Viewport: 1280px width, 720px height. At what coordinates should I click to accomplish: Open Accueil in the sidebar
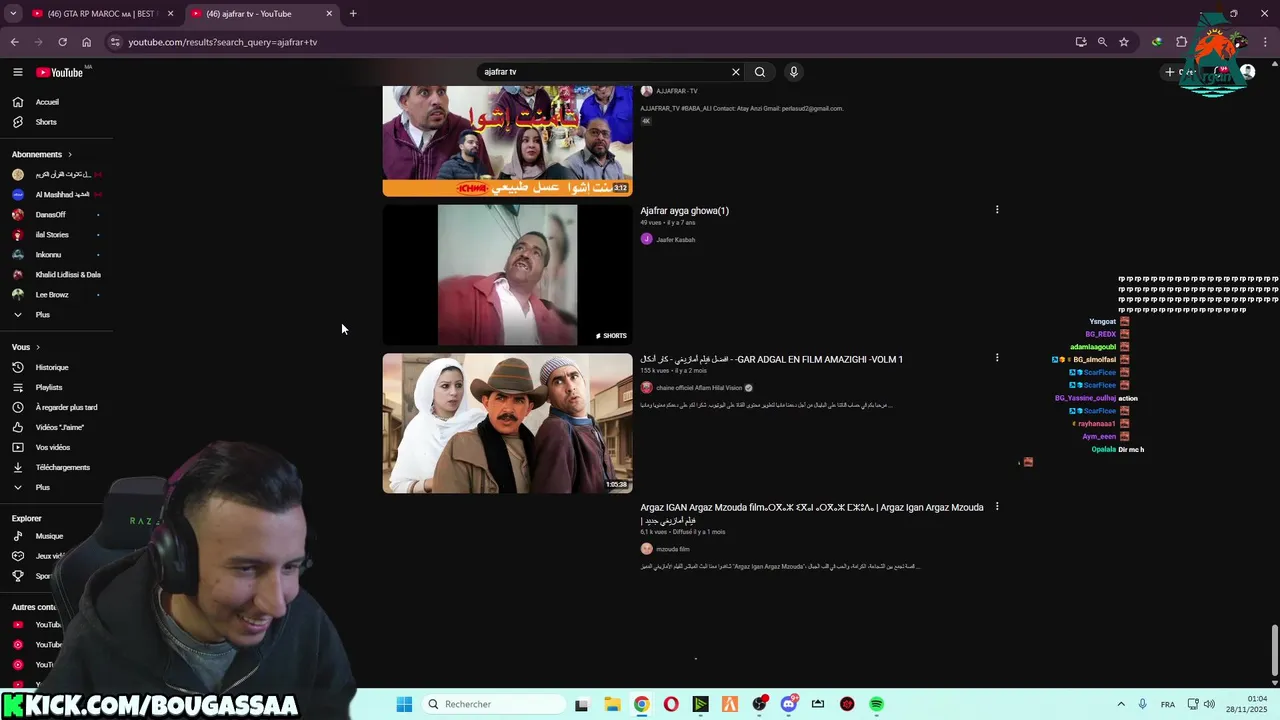tap(47, 102)
